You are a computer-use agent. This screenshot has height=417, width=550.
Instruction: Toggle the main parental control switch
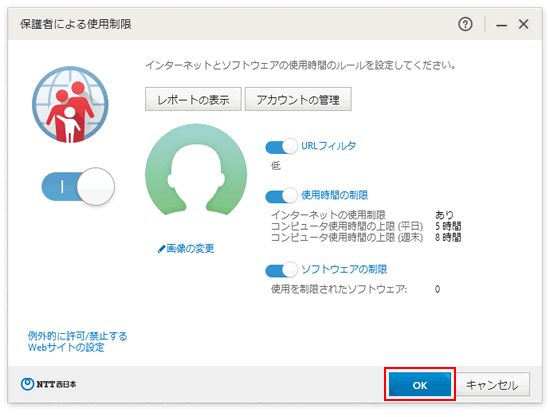coord(78,187)
